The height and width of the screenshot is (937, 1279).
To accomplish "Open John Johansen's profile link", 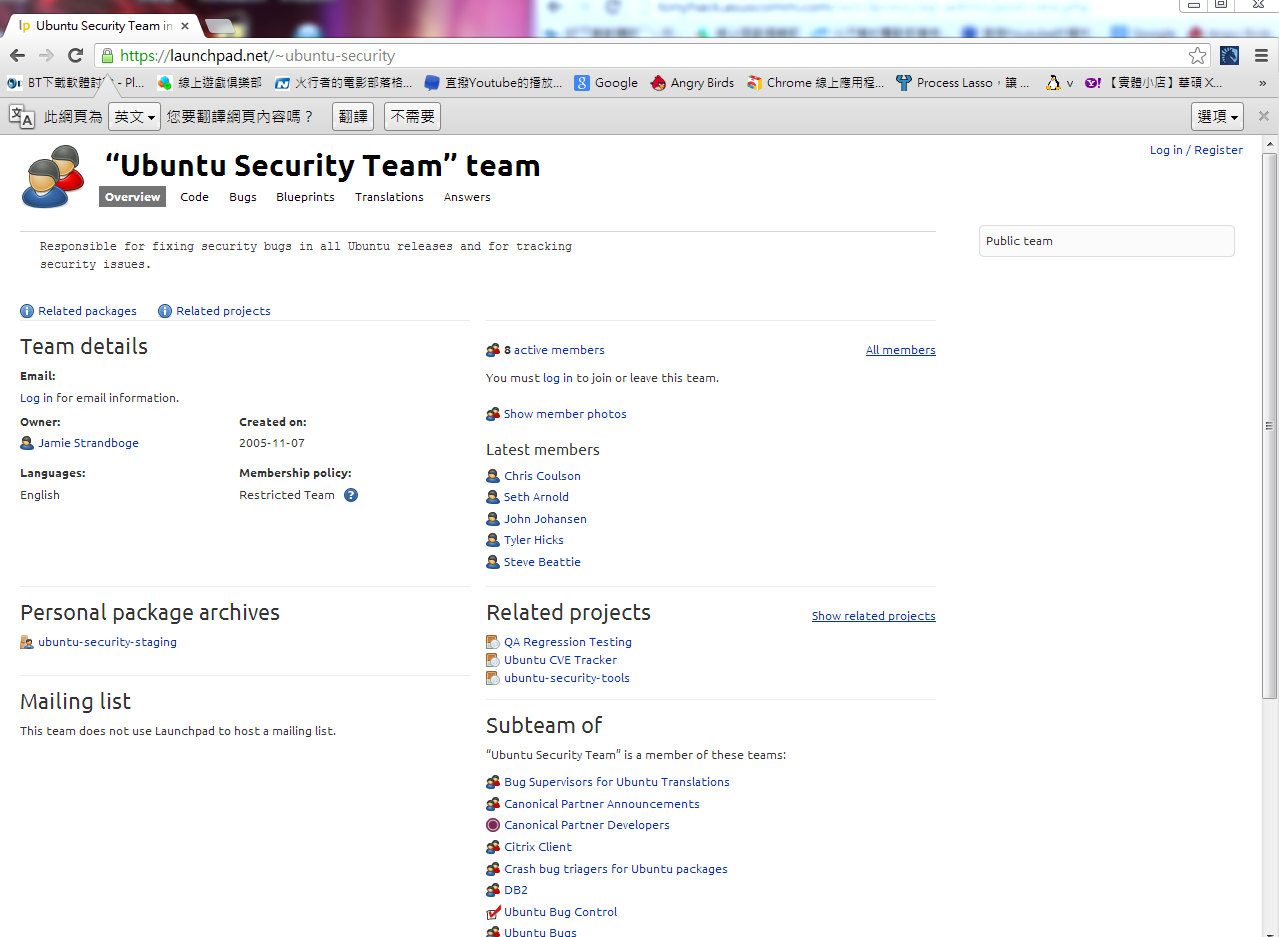I will click(545, 519).
